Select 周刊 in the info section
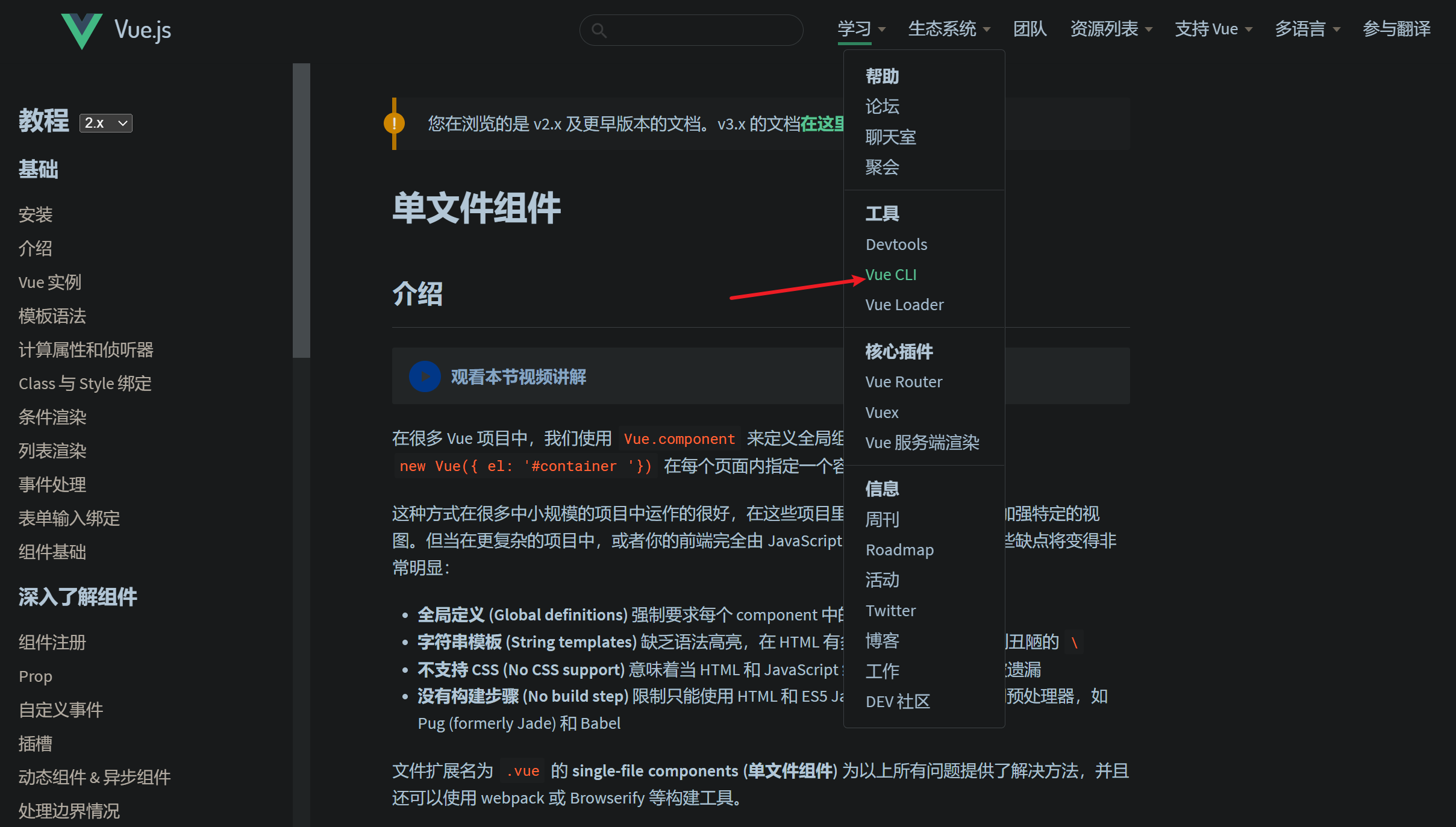 click(x=882, y=519)
